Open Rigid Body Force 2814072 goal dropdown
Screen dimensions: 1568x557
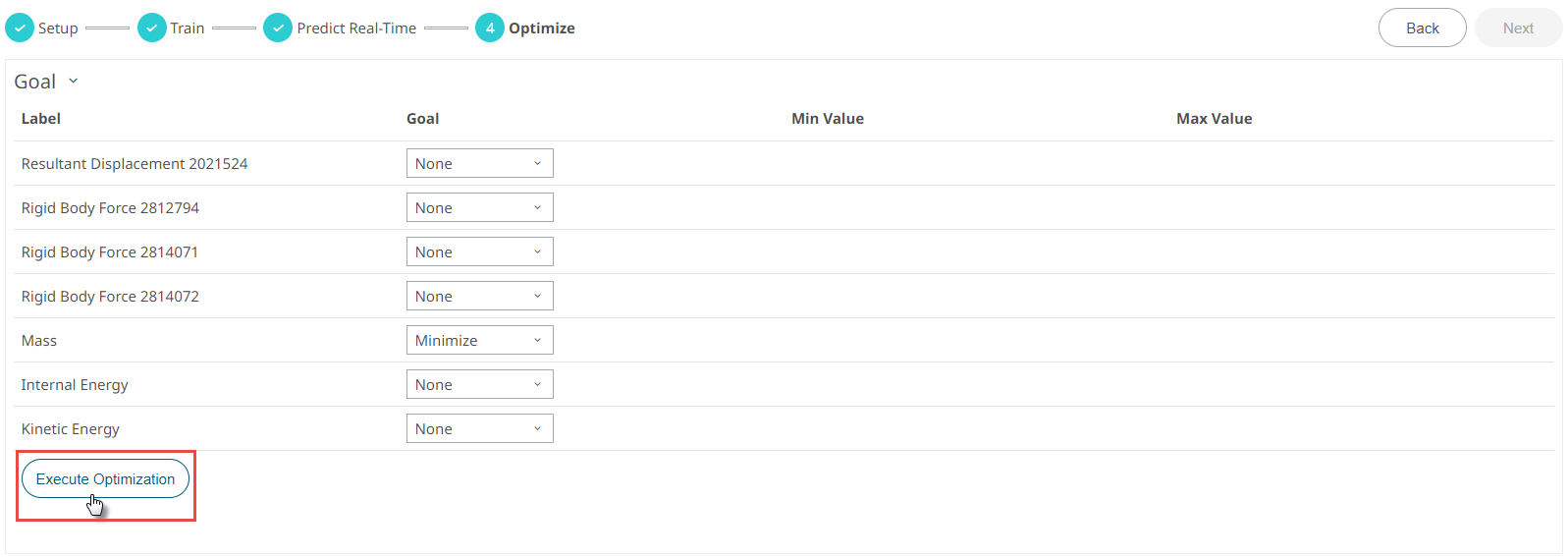479,297
